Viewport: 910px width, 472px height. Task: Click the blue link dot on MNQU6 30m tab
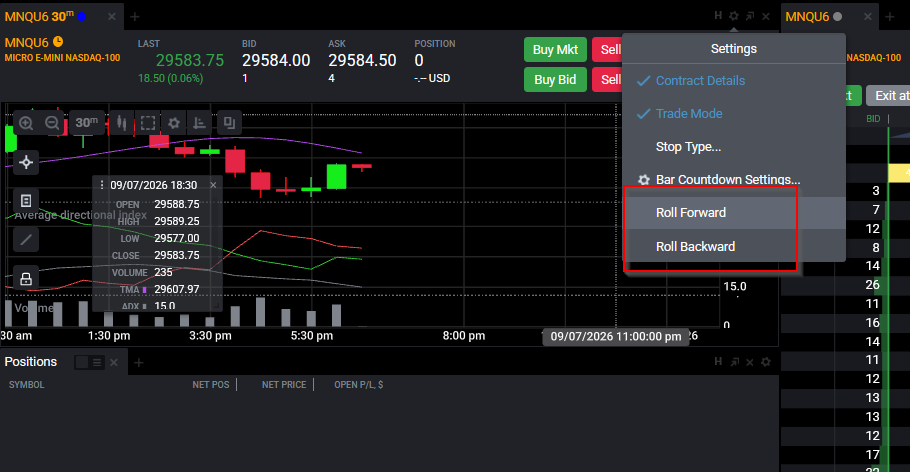pyautogui.click(x=82, y=16)
